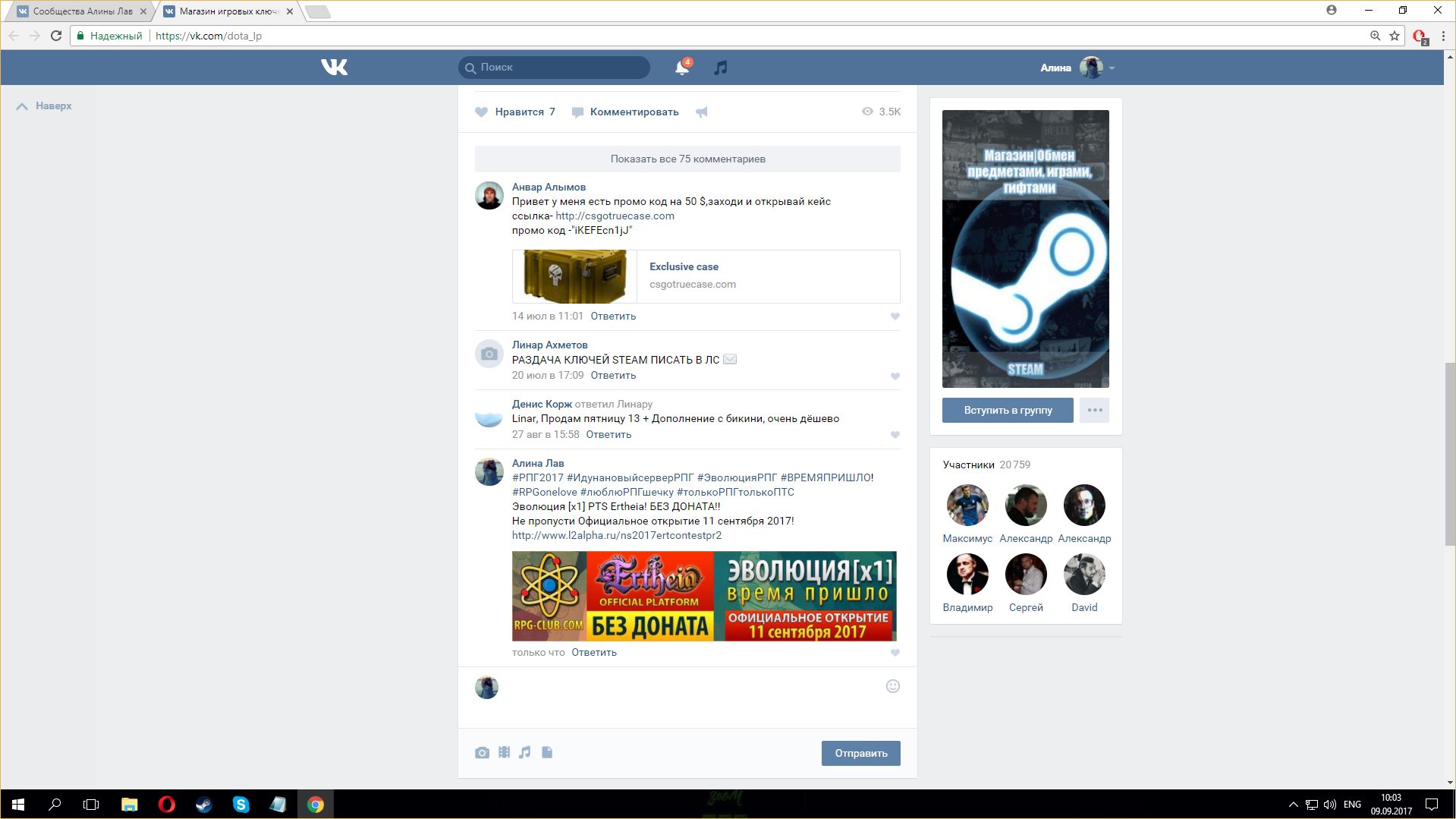Reload the page with the browser refresh icon
Image resolution: width=1456 pixels, height=819 pixels.
[56, 36]
